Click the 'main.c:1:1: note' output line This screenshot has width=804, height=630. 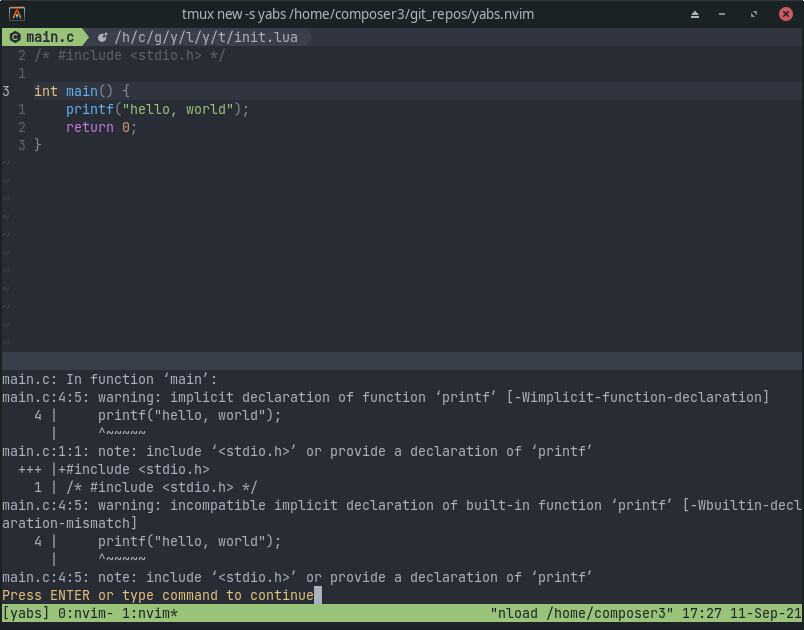click(x=297, y=452)
